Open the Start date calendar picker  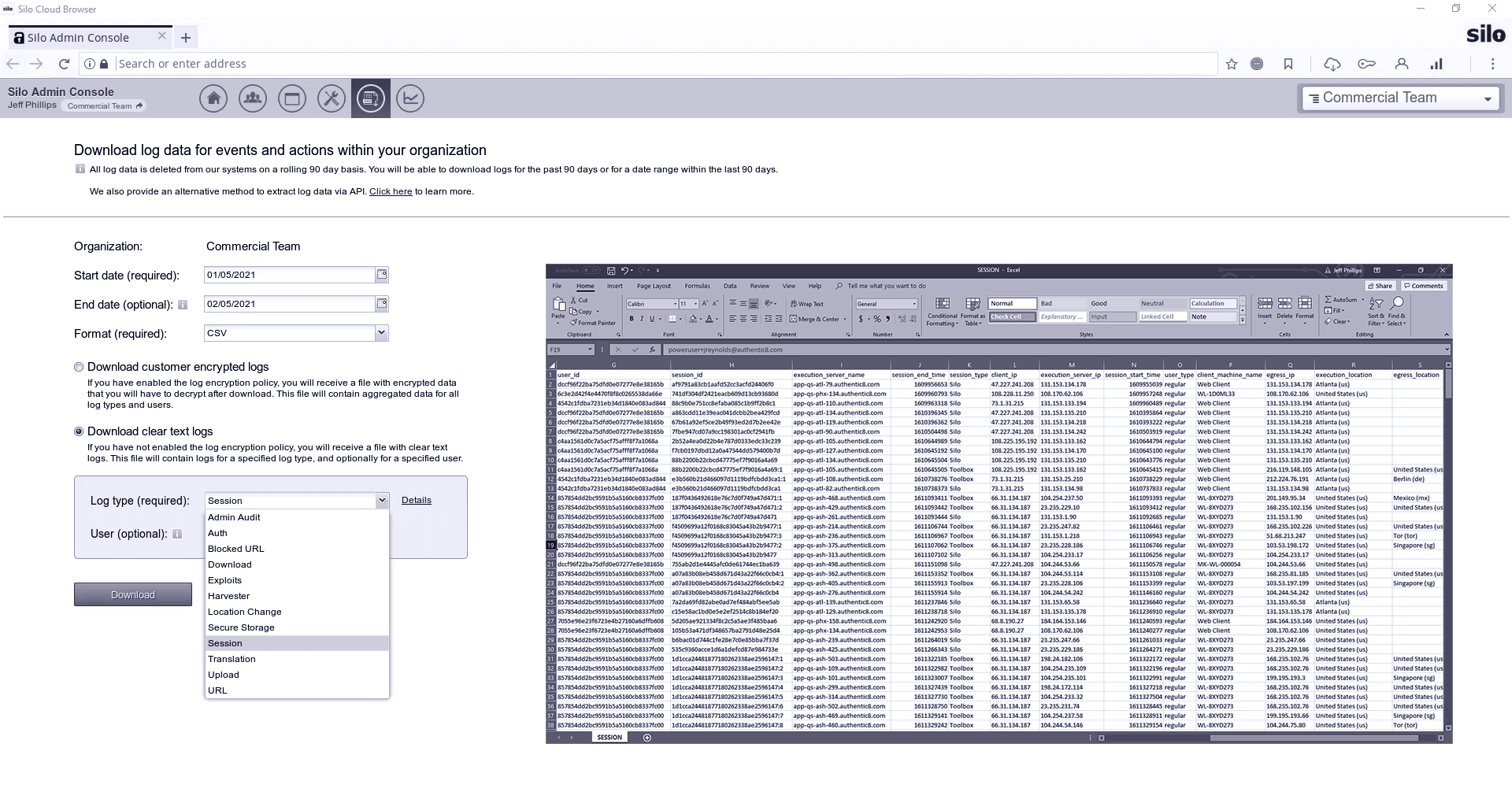coord(382,275)
